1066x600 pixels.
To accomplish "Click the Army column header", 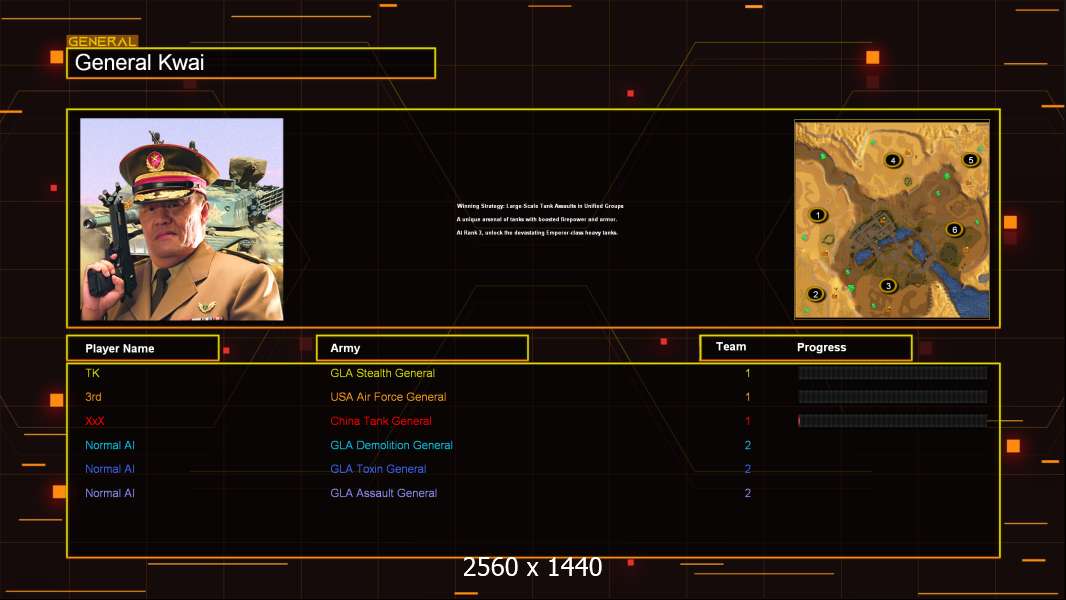I will 421,348.
